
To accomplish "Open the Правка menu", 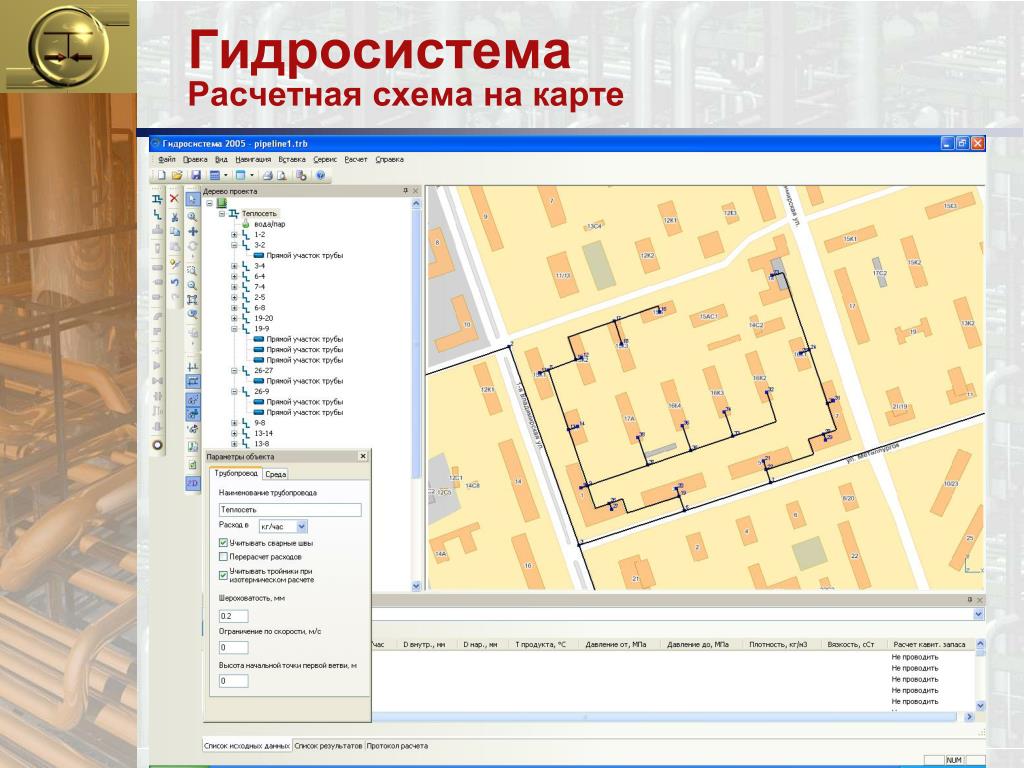I will point(195,159).
